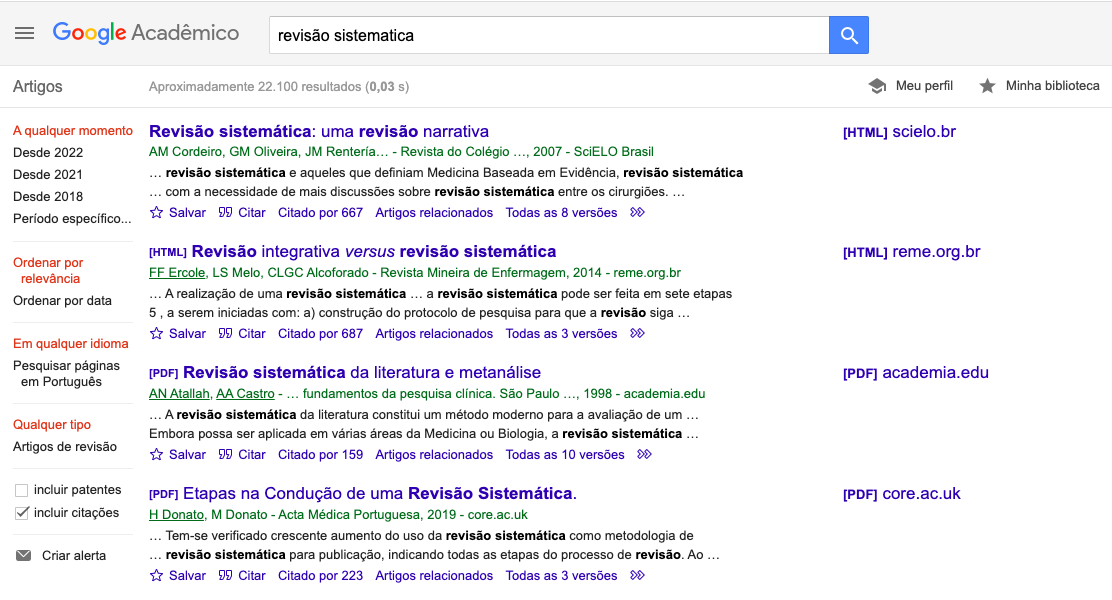The width and height of the screenshot is (1112, 600).
Task: Expand more options for Donato article
Action: [638, 575]
